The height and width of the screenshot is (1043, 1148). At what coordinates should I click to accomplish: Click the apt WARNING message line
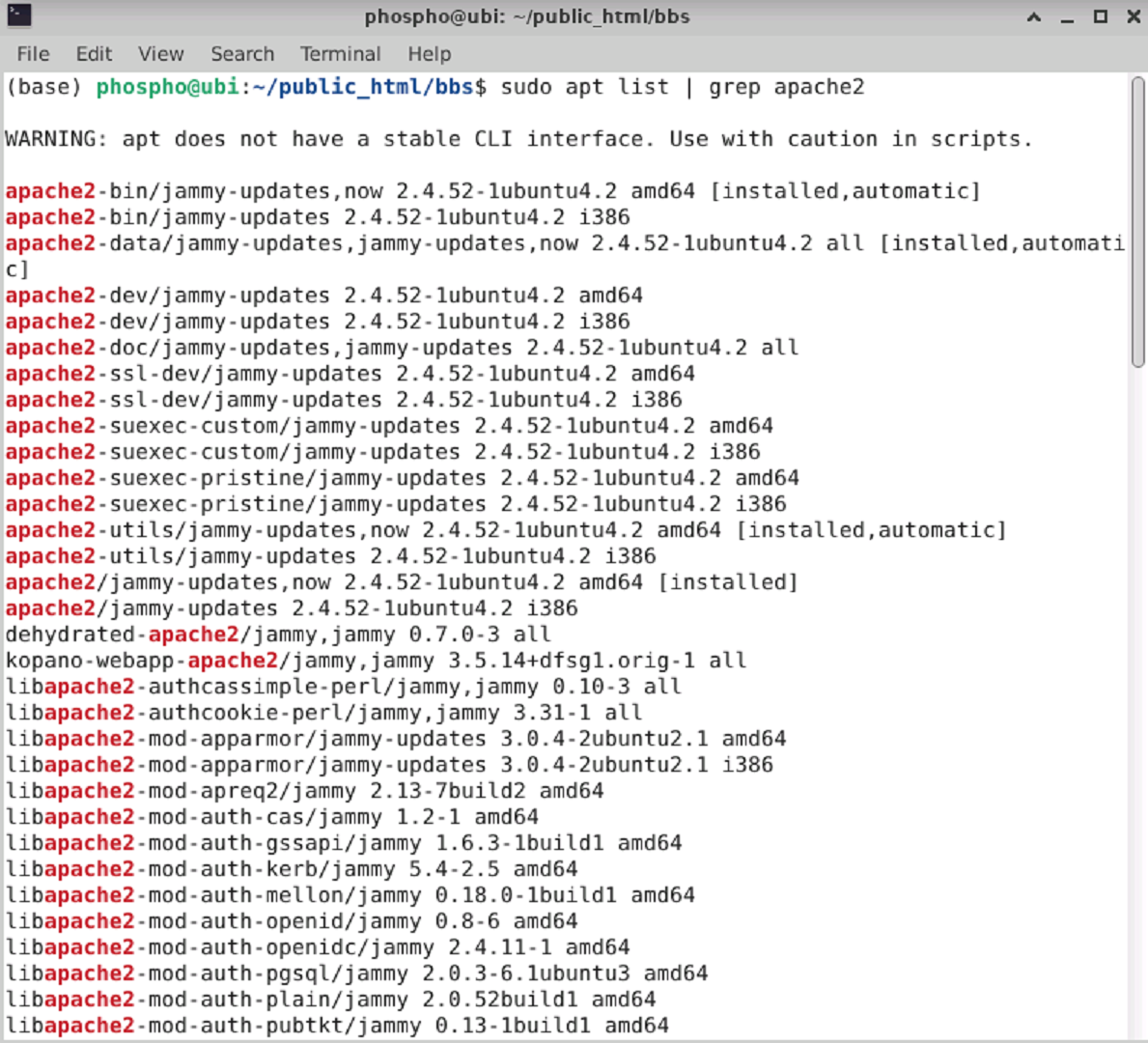coord(518,139)
